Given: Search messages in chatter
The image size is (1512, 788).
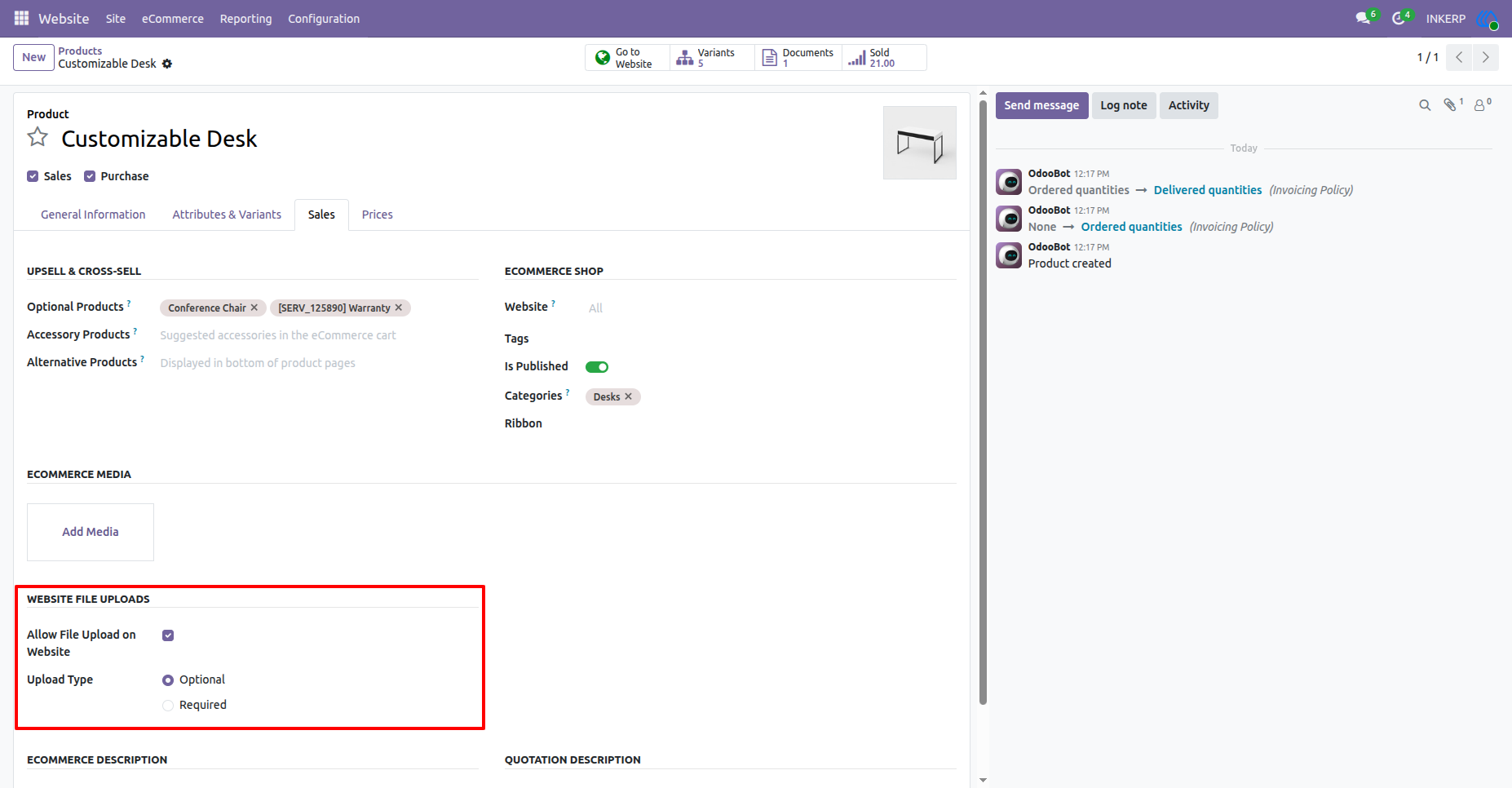Looking at the screenshot, I should 1425,105.
